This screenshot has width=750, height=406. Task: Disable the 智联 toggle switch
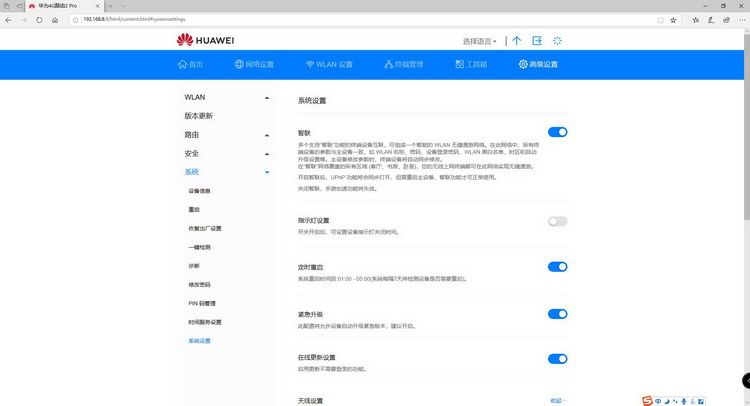tap(557, 132)
